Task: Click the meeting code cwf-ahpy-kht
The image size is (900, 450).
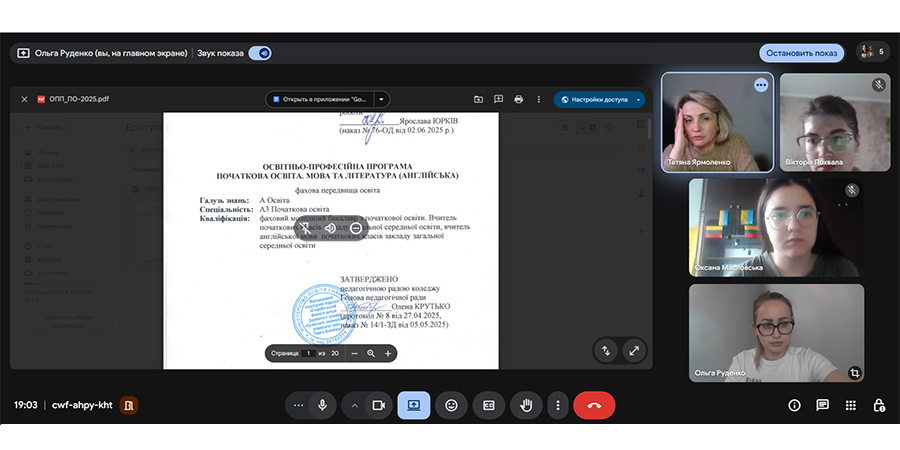Action: pos(82,405)
